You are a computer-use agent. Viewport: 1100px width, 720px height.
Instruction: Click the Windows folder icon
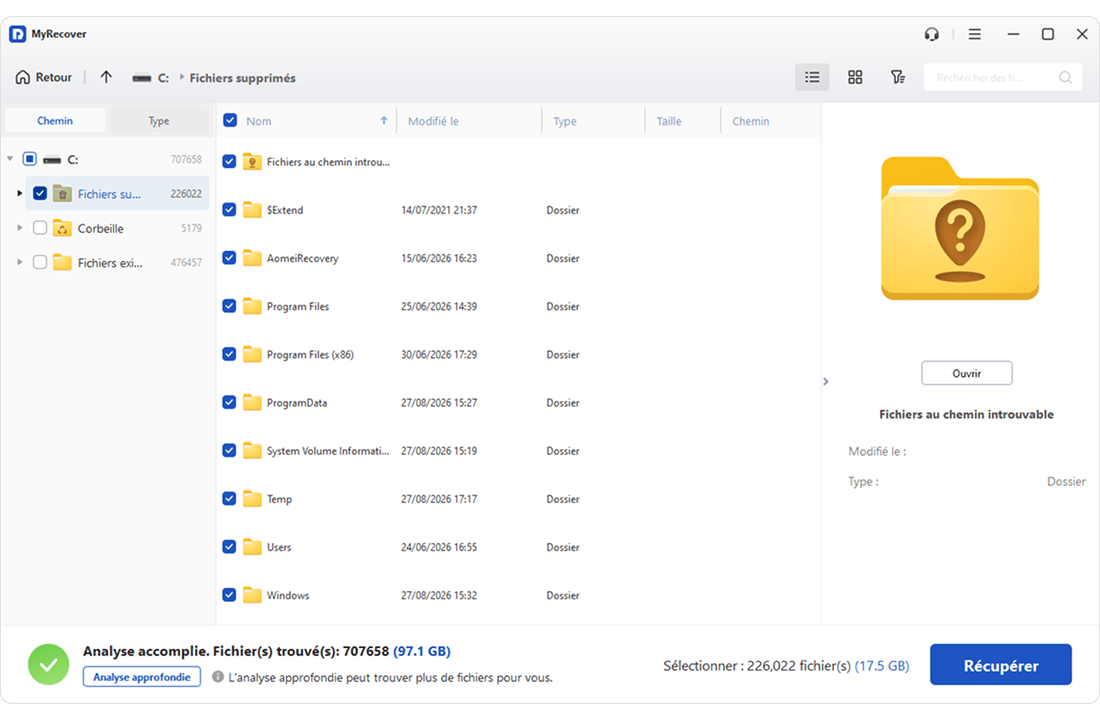coord(253,594)
